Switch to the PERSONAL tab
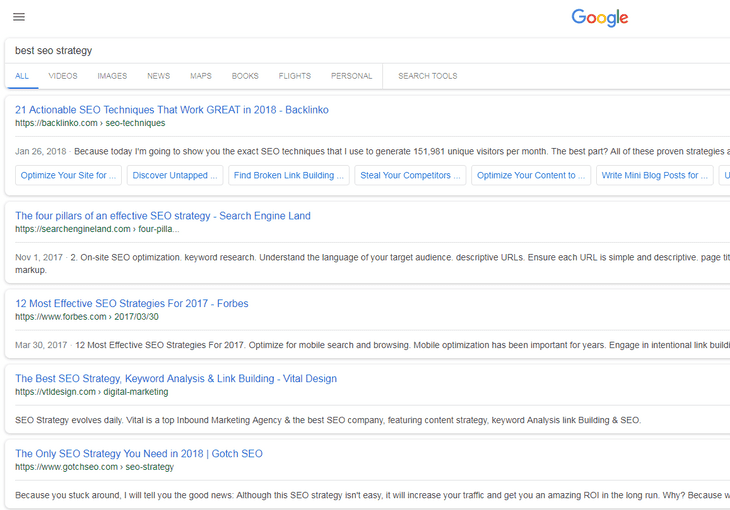 (x=351, y=76)
